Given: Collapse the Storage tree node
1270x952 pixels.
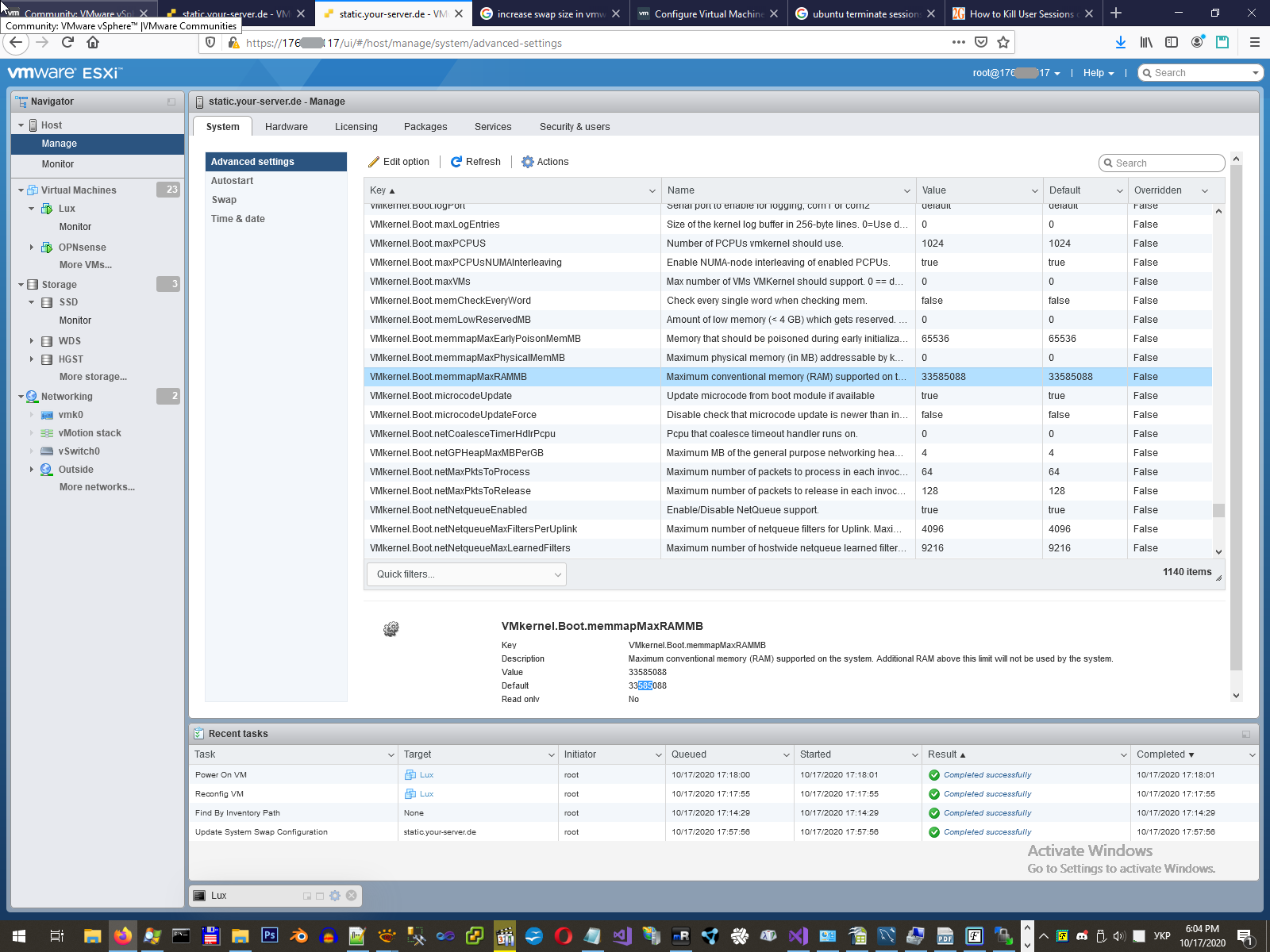Looking at the screenshot, I should tap(21, 285).
